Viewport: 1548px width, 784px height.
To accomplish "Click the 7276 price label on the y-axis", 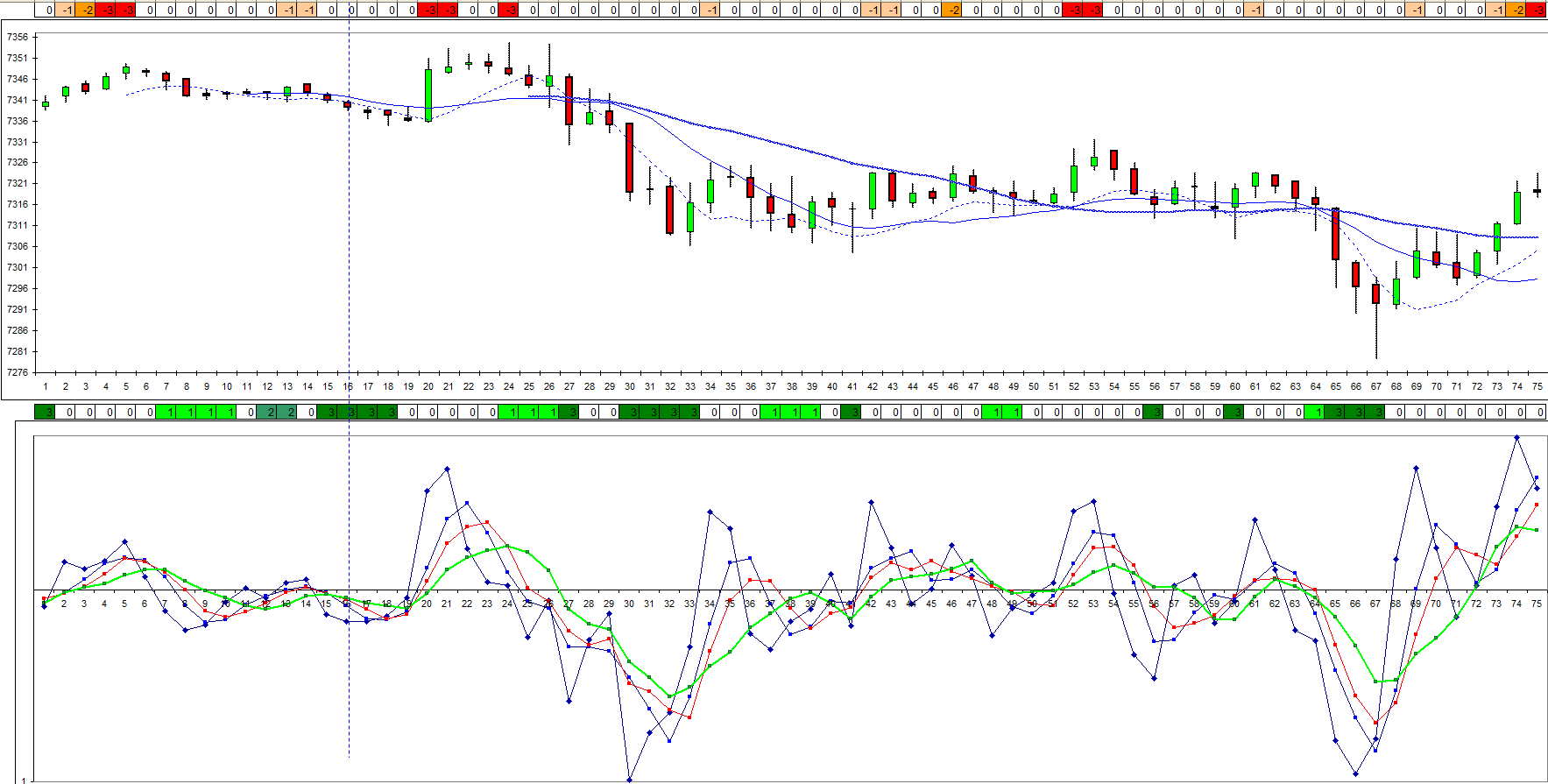I will coord(18,372).
